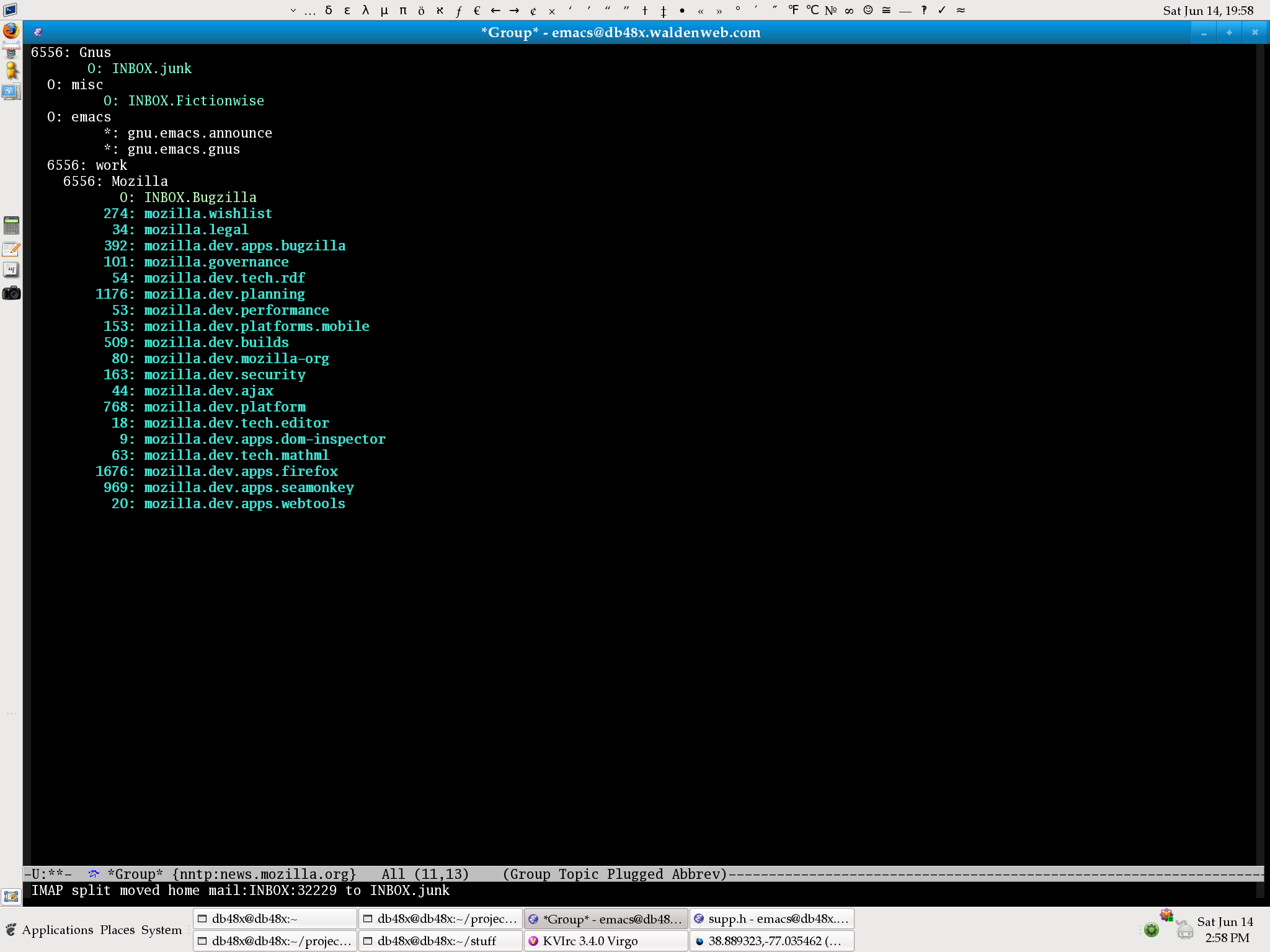Click the Emacs vertical scrollbar on the right
Image resolution: width=1270 pixels, height=952 pixels.
coord(1260,456)
